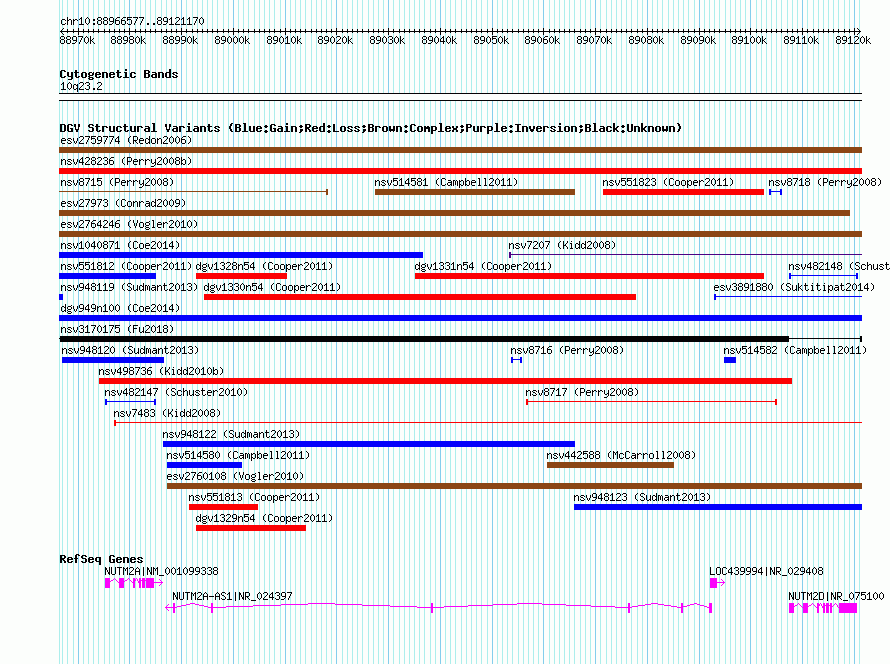The image size is (890, 664).
Task: Click the small nsv8716 (Perry2008) blue marker
Action: 516,360
